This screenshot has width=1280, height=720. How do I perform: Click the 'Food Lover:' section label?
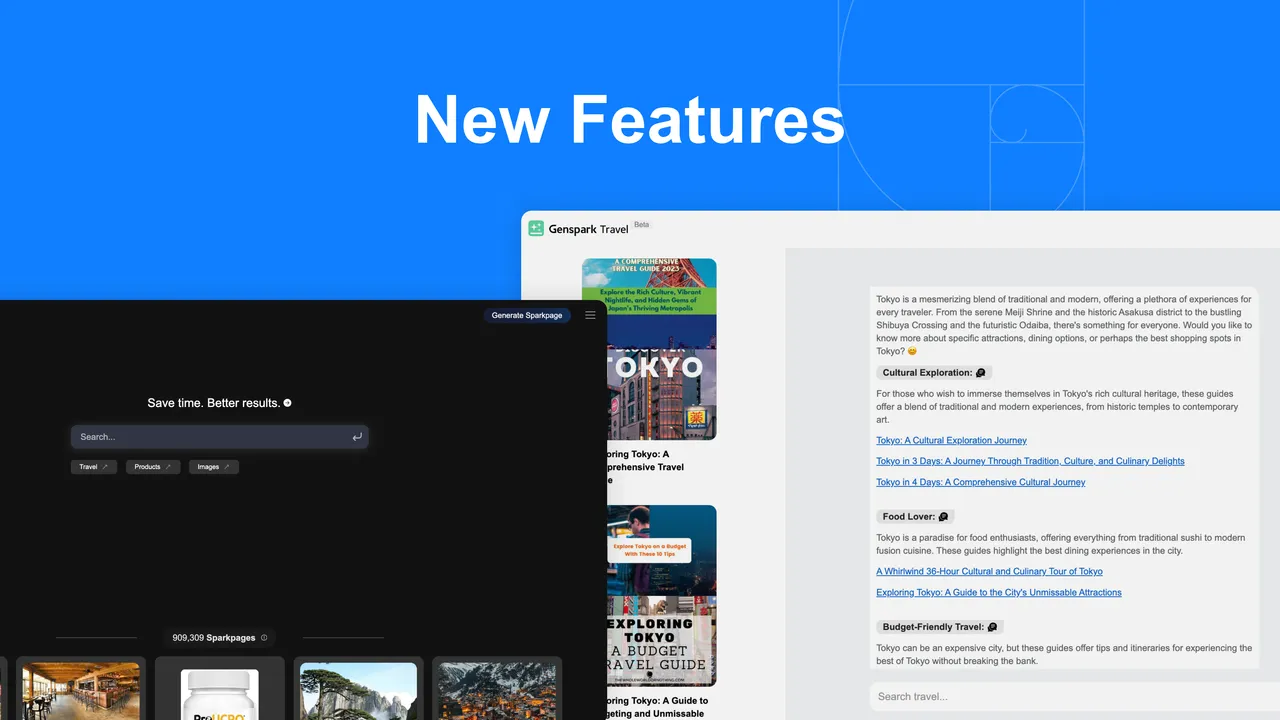pos(915,517)
